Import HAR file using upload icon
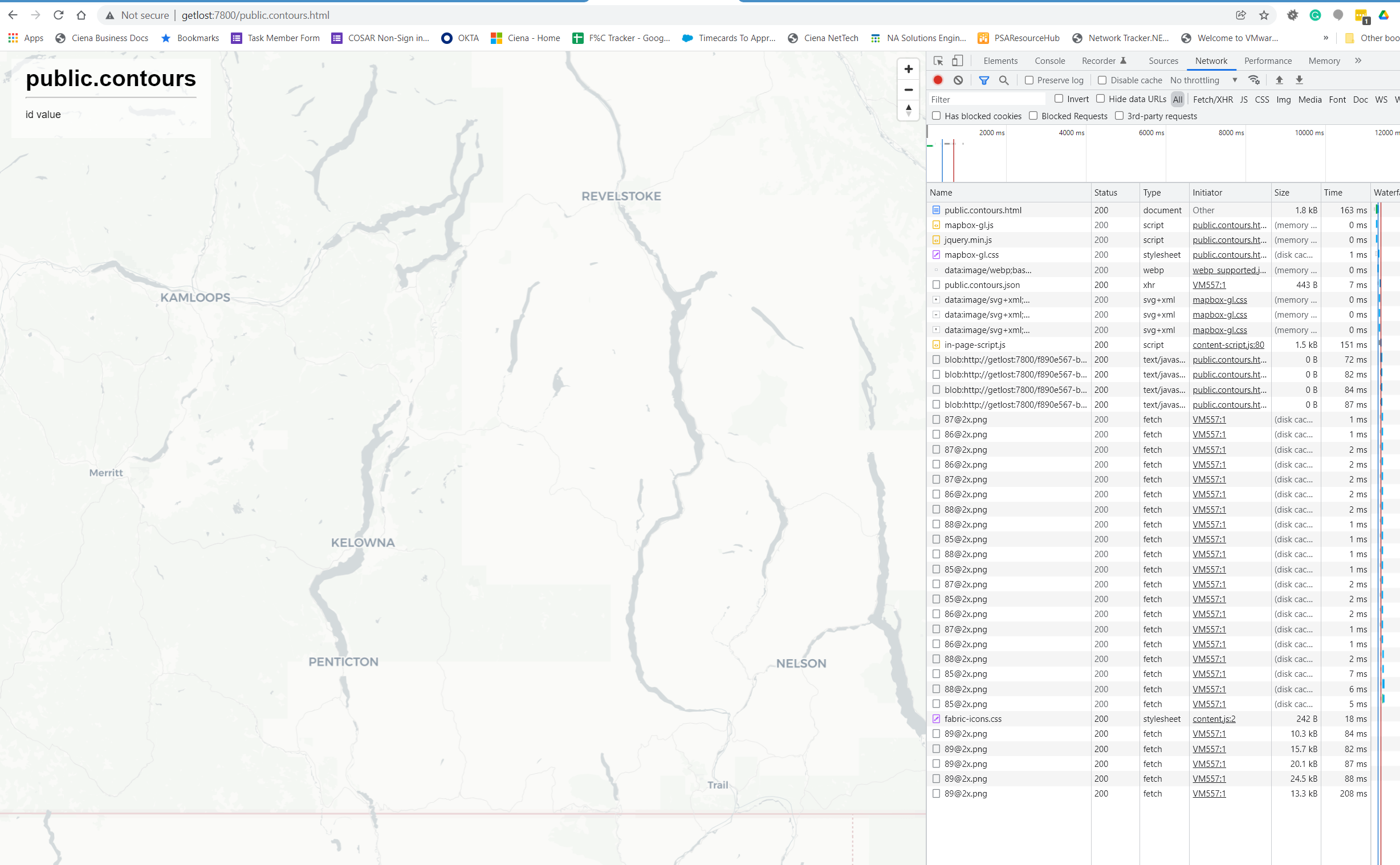1400x865 pixels. click(1279, 80)
